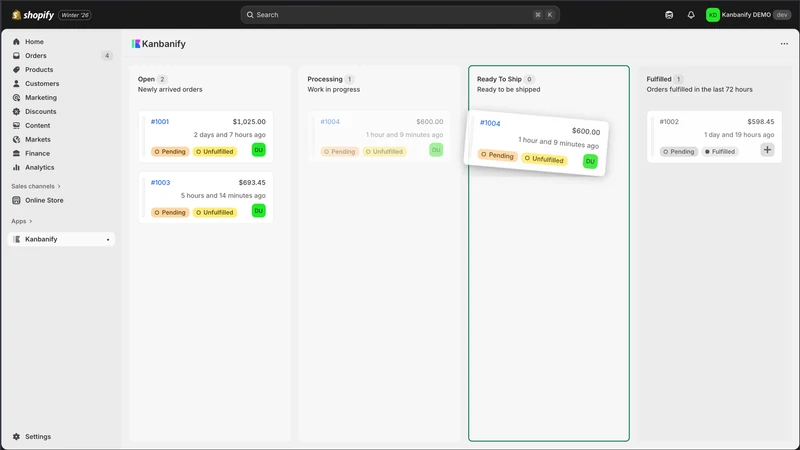The height and width of the screenshot is (450, 800).
Task: Open Marketing section
Action: 41,97
